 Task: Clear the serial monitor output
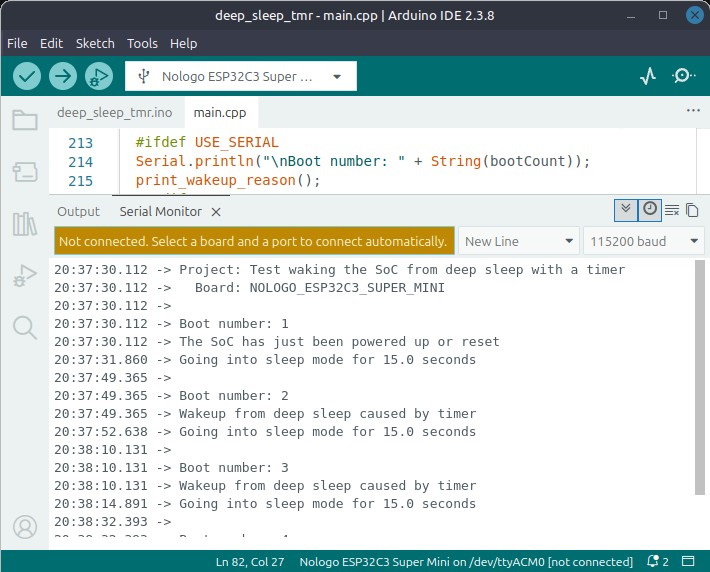click(x=672, y=211)
